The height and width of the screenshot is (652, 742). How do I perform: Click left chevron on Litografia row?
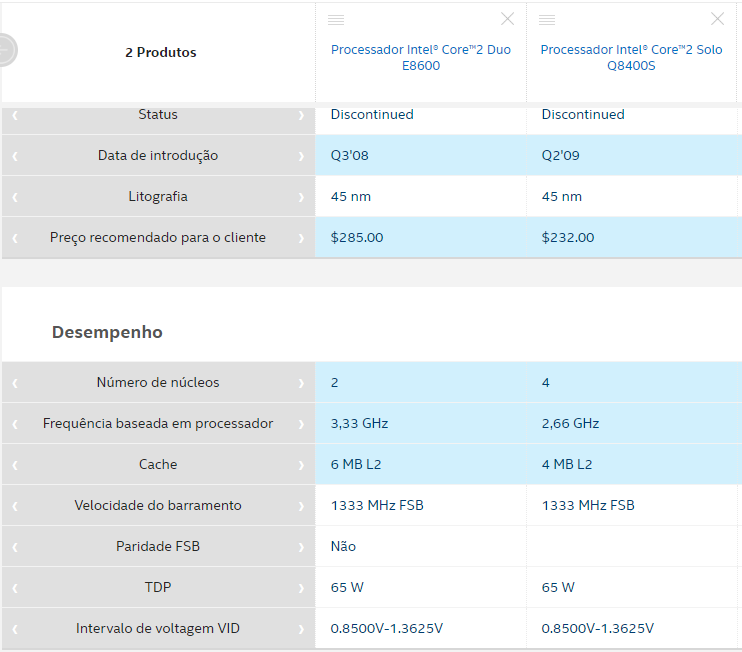[x=15, y=197]
